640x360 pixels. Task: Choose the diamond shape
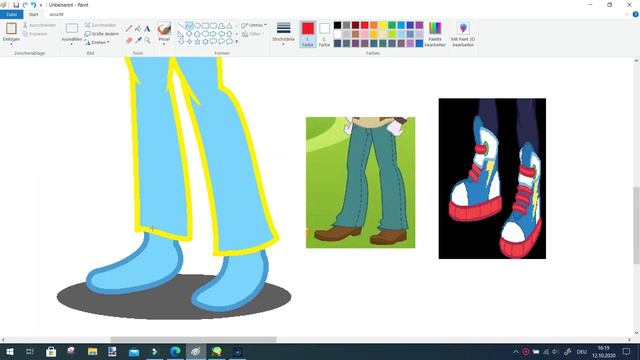coord(189,34)
